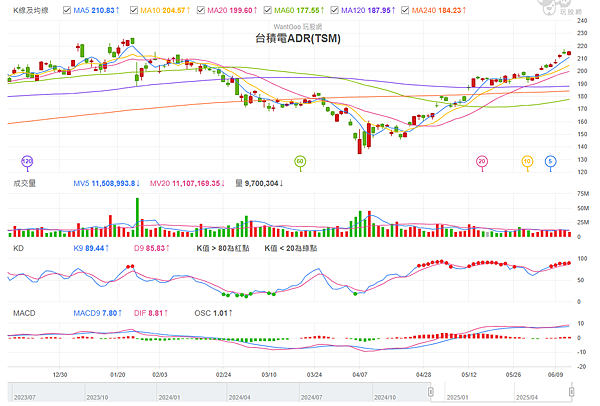600x406 pixels.
Task: Click the purple 120 MA marker pin
Action: point(27,162)
